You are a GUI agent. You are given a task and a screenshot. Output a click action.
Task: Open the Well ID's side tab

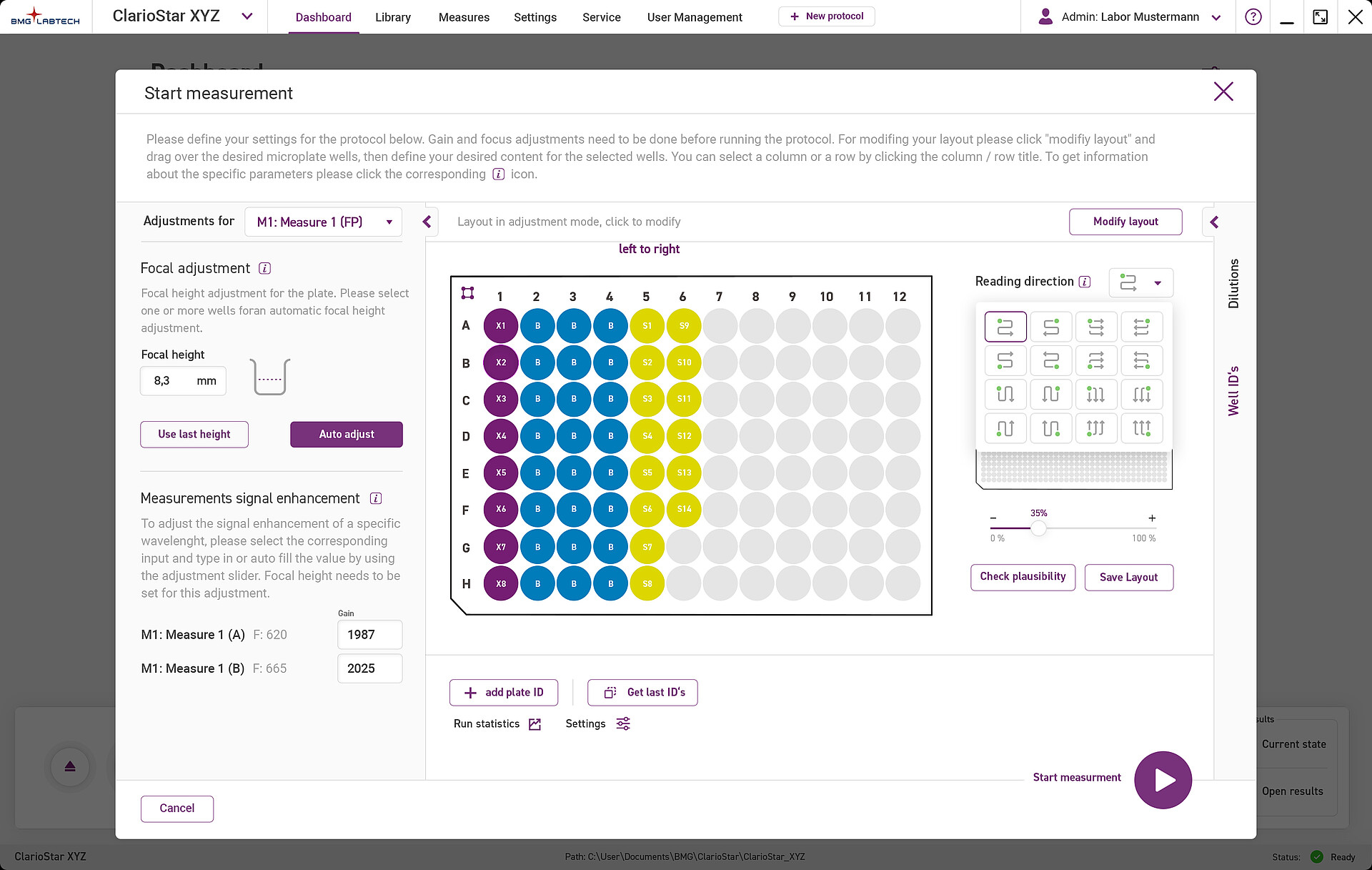tap(1233, 391)
